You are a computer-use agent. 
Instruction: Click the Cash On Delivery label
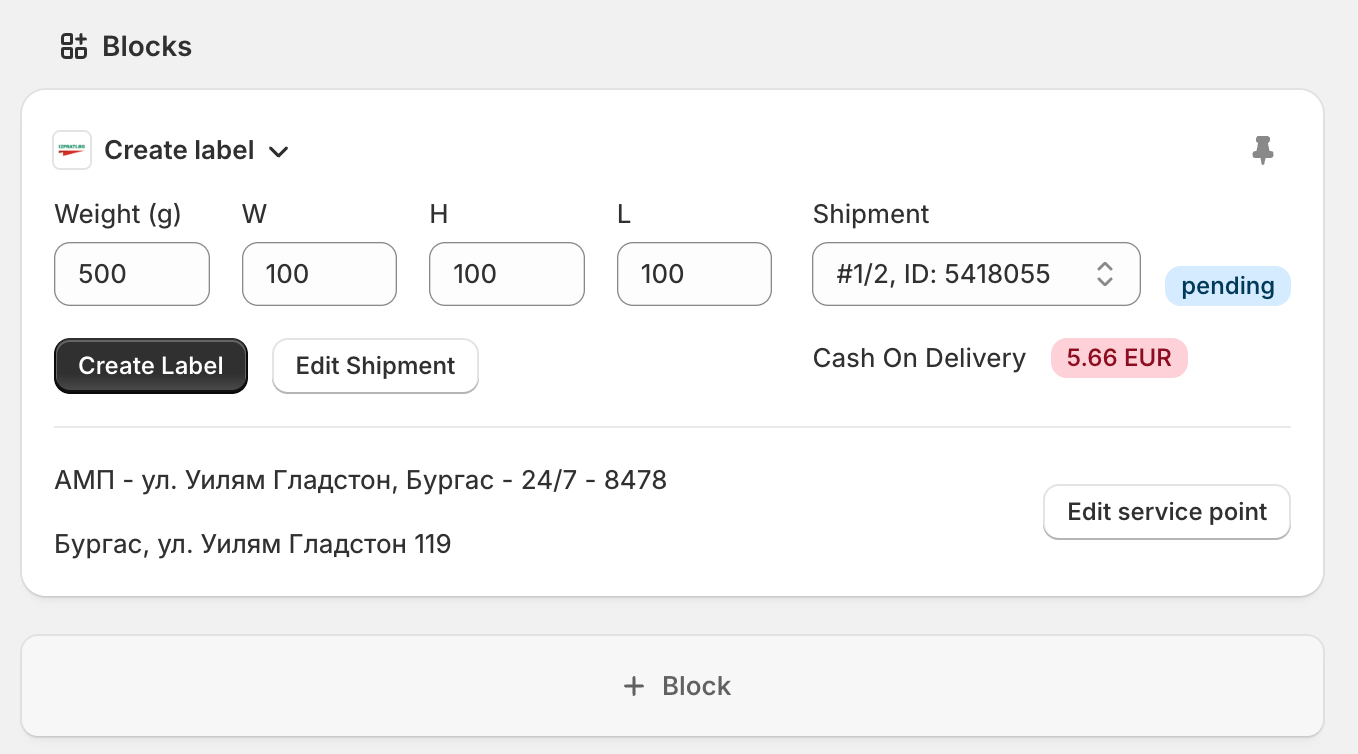click(x=919, y=358)
